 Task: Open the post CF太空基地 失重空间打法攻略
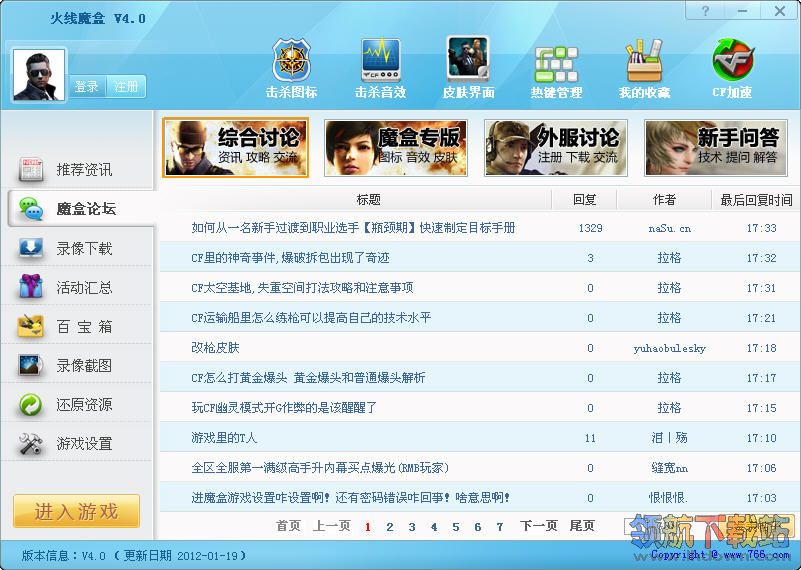tap(302, 288)
